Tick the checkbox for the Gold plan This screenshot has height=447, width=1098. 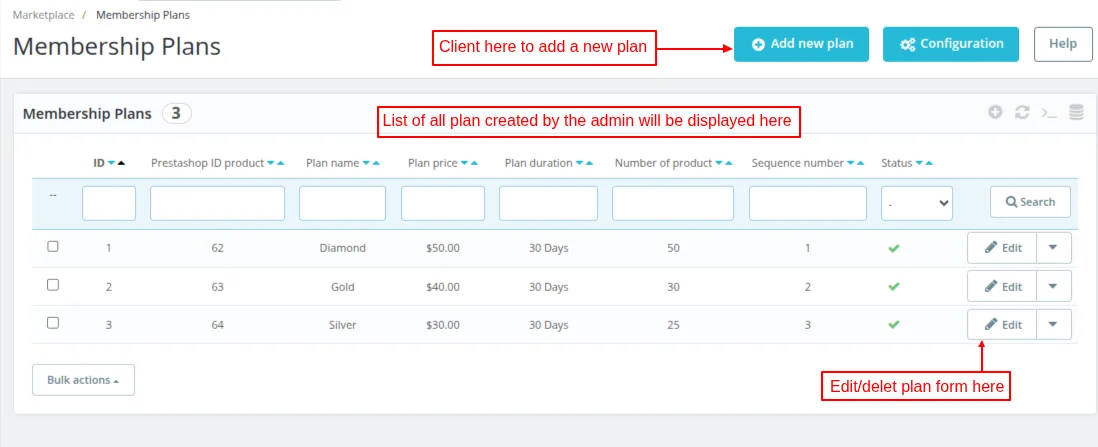pyautogui.click(x=53, y=285)
